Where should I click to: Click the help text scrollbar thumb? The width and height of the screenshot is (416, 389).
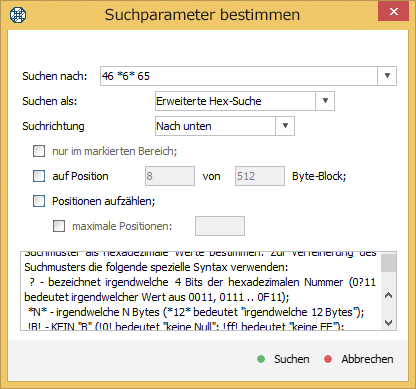[388, 263]
